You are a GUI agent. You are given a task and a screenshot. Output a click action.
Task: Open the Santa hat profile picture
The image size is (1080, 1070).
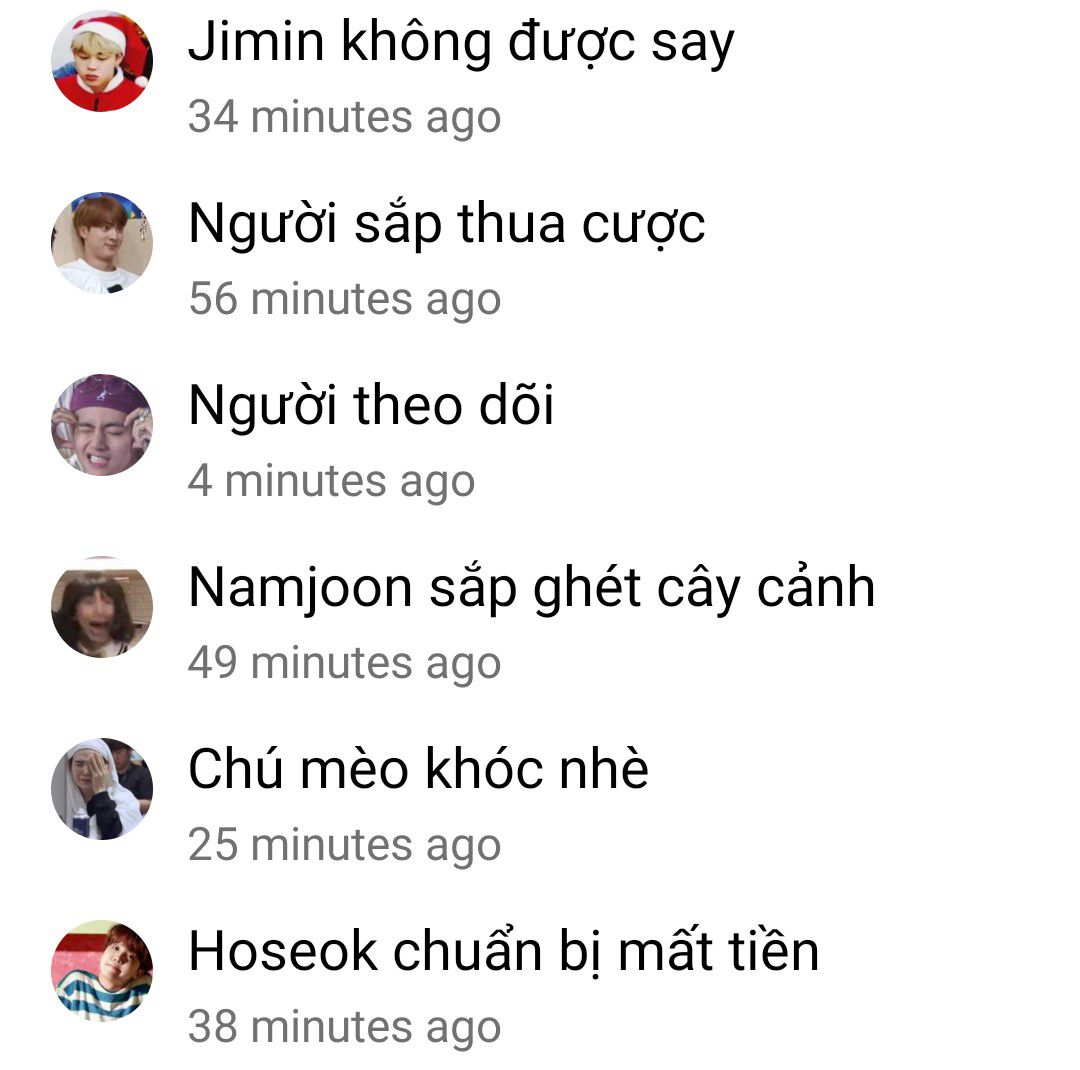pos(102,61)
